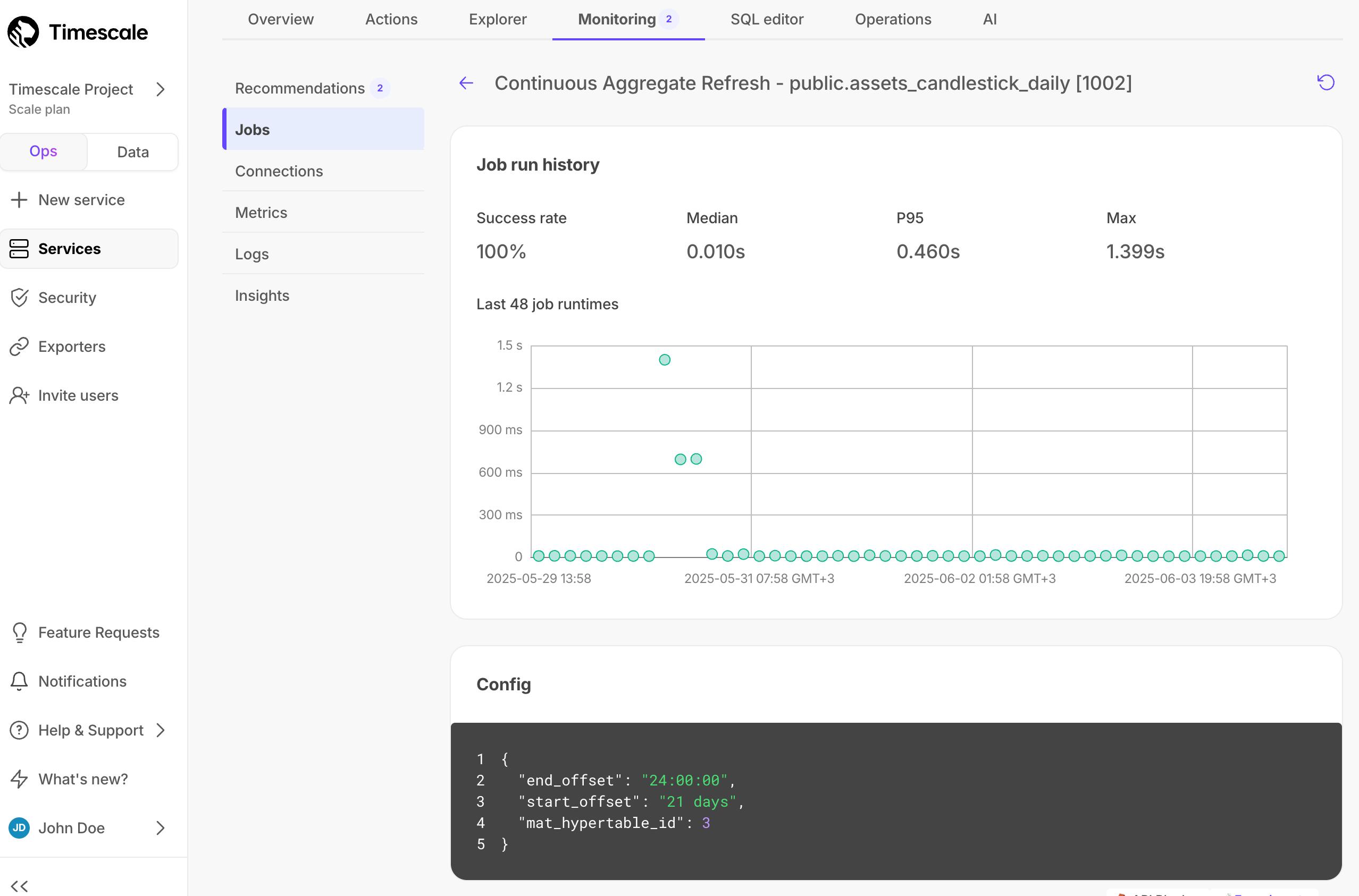
Task: Open Insights in monitoring menu
Action: [323, 295]
